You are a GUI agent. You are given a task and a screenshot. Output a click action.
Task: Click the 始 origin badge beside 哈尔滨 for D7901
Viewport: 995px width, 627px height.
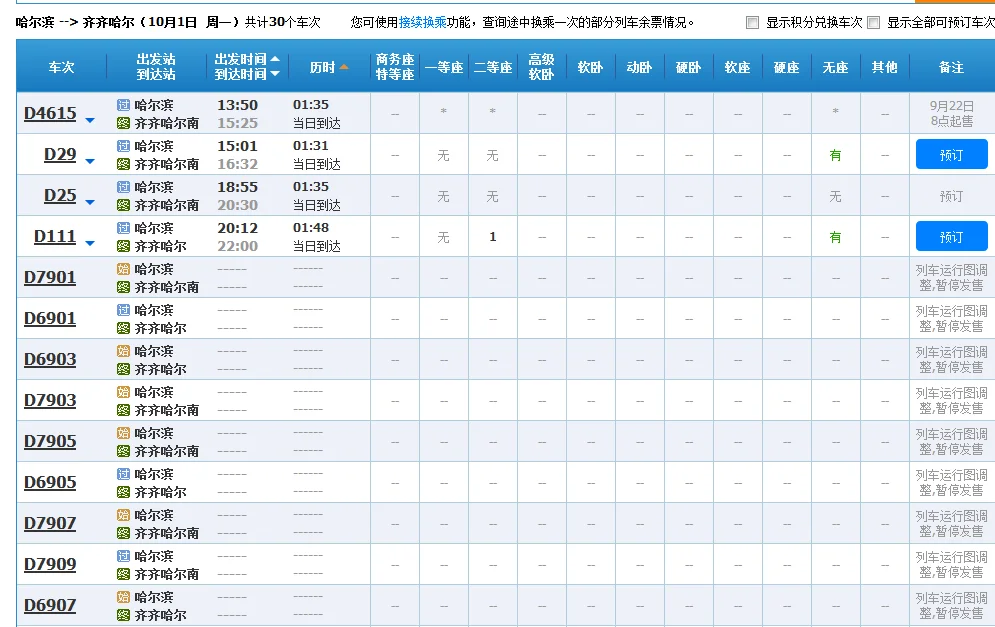(x=121, y=270)
